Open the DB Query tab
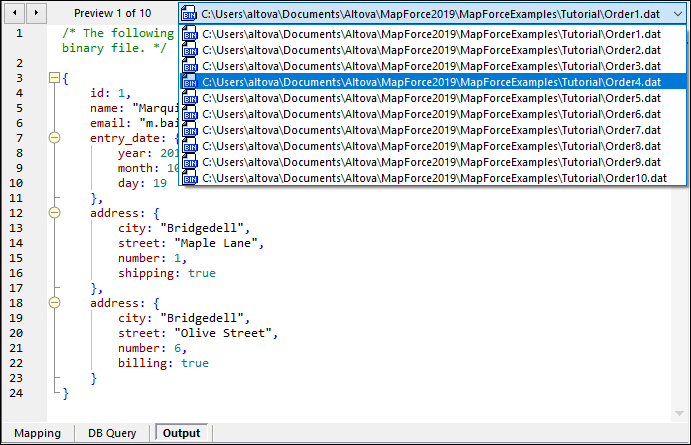The height and width of the screenshot is (445, 691). click(x=113, y=433)
